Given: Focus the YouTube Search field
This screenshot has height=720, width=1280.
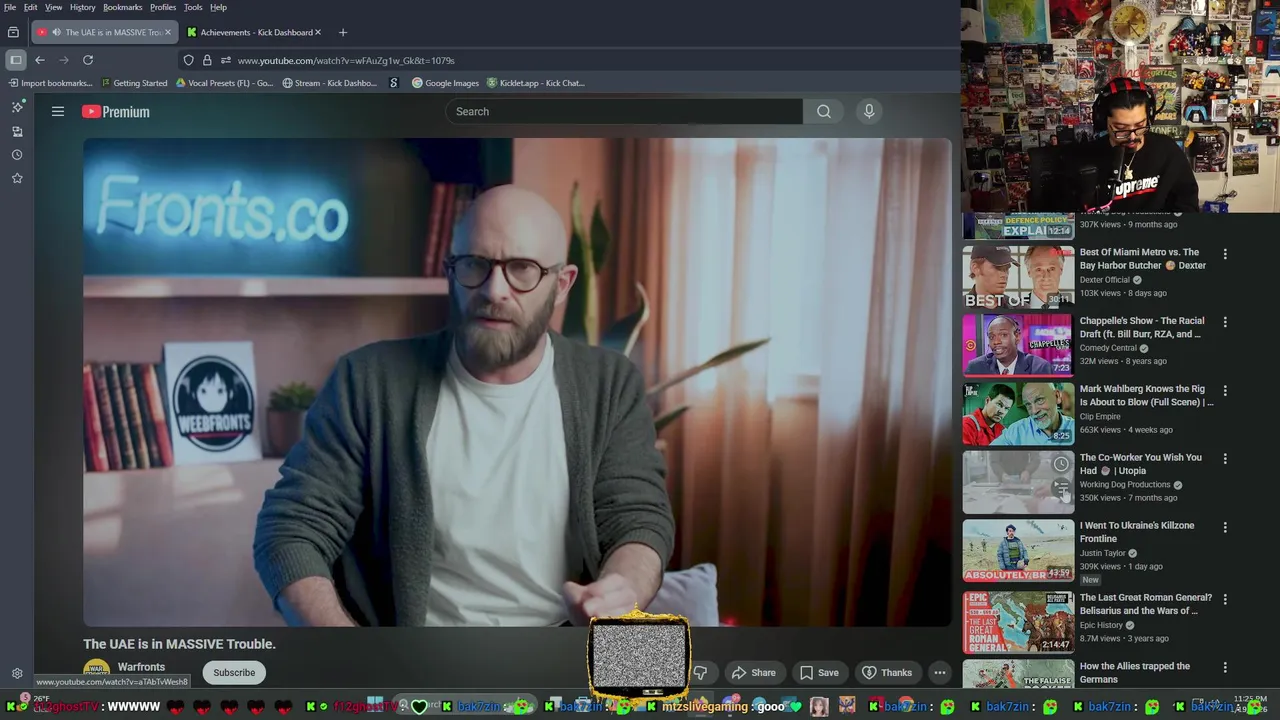Looking at the screenshot, I should [x=624, y=112].
